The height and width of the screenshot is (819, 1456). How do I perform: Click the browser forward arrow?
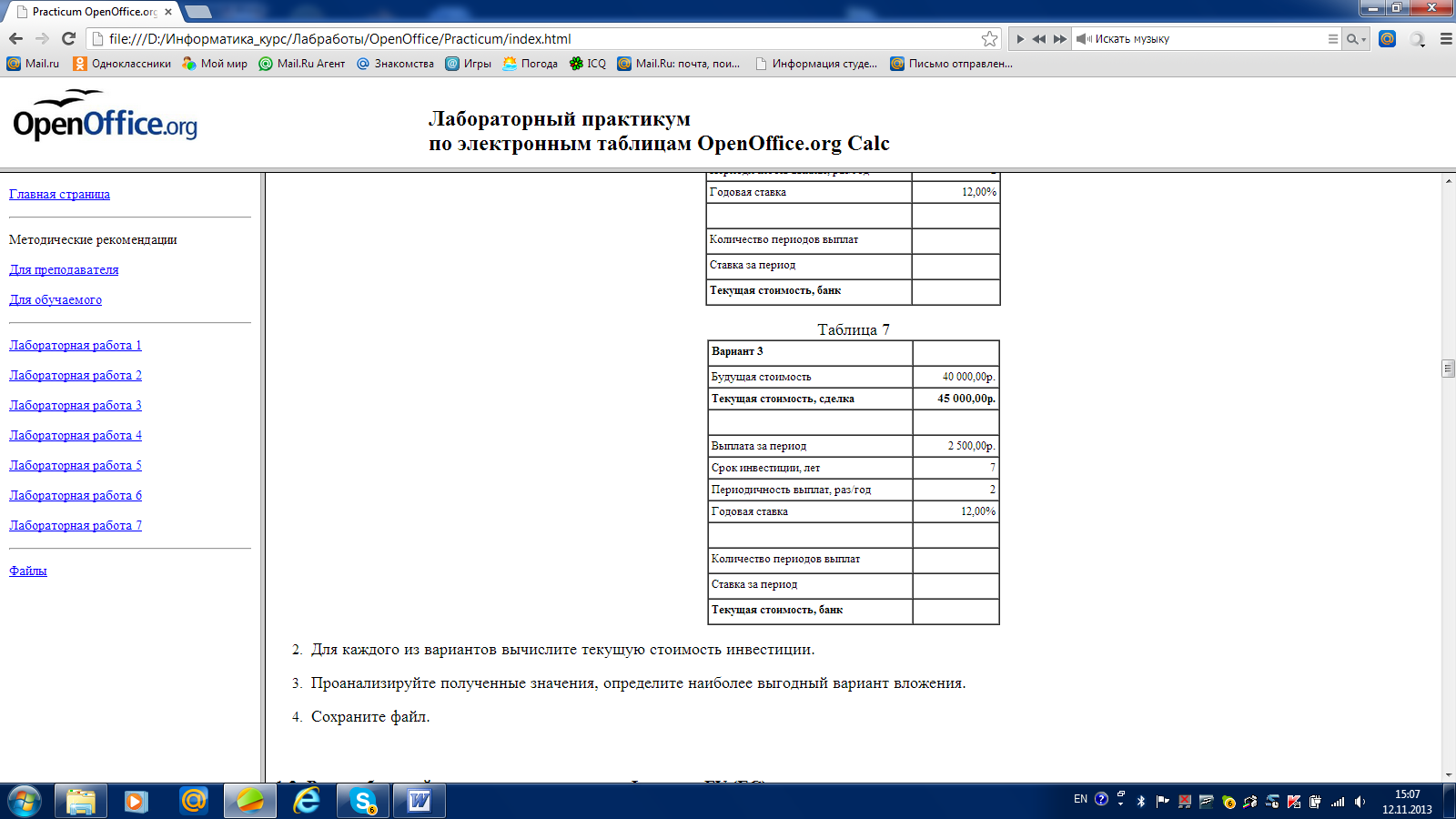pyautogui.click(x=42, y=38)
